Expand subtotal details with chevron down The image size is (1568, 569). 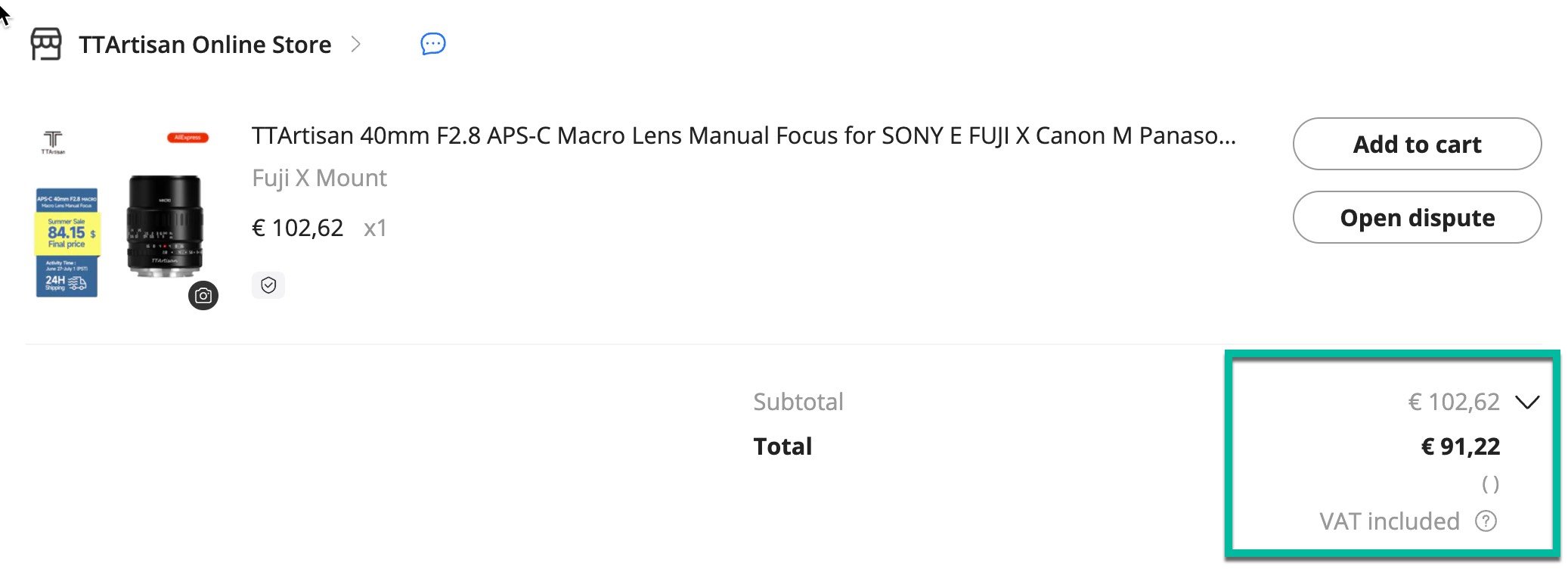coord(1527,402)
